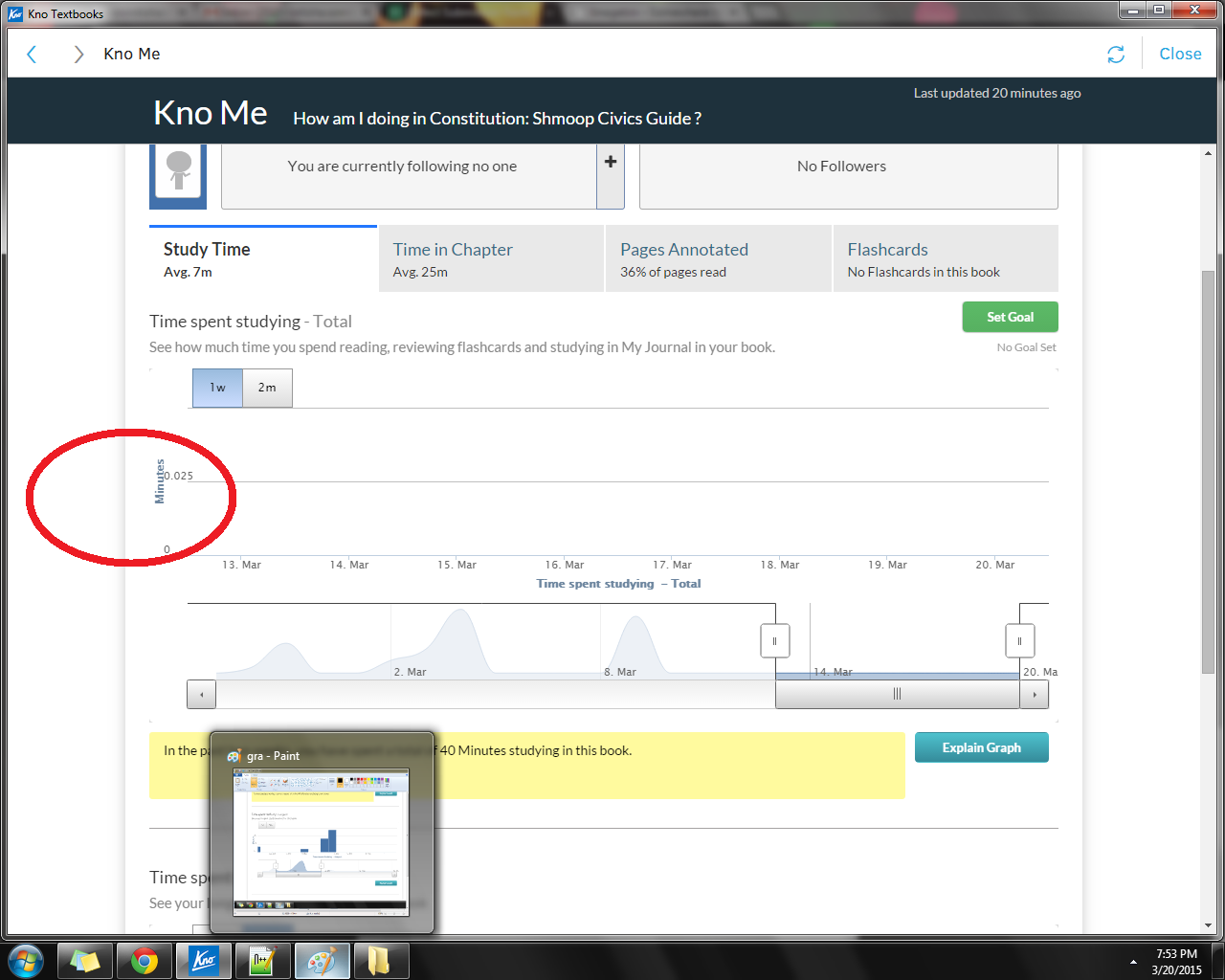The image size is (1225, 980).
Task: Show hidden system tray icons
Action: pyautogui.click(x=1133, y=962)
